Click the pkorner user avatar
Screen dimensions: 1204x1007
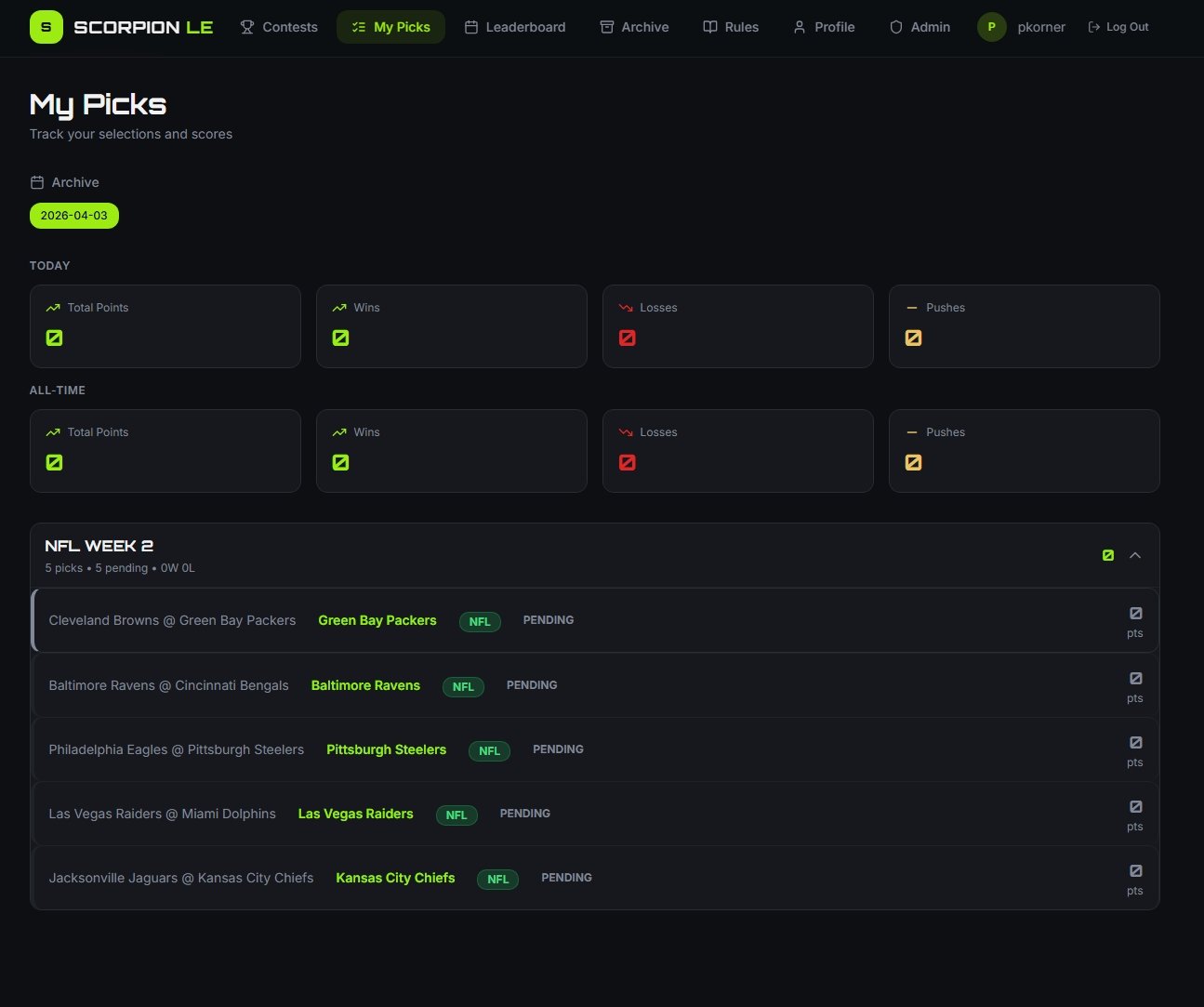(x=991, y=27)
